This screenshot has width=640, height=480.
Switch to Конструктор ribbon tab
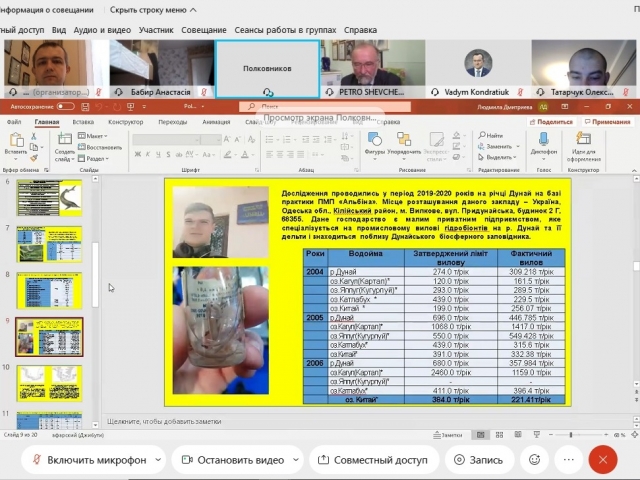click(x=126, y=122)
